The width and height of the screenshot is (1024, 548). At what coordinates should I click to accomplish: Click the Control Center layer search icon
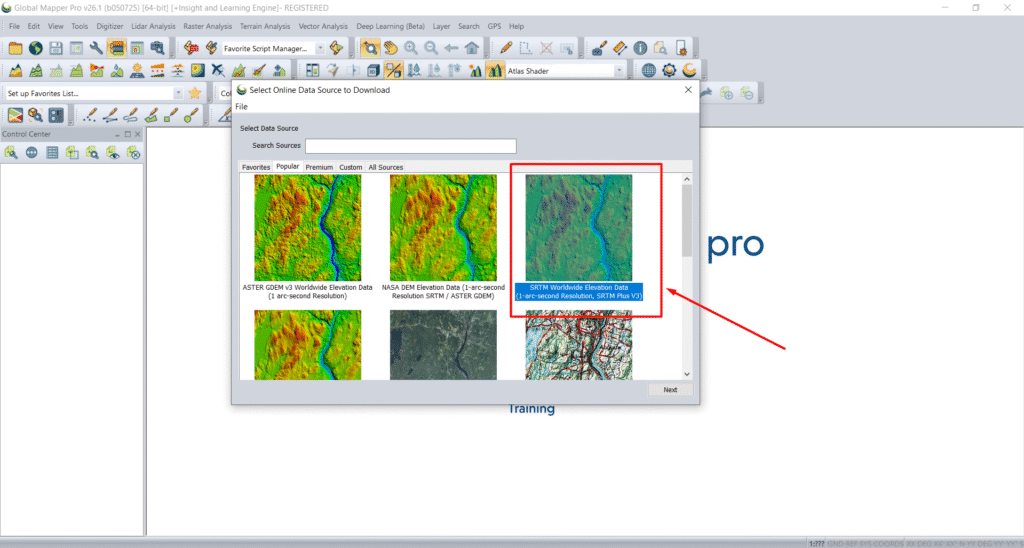pyautogui.click(x=93, y=153)
